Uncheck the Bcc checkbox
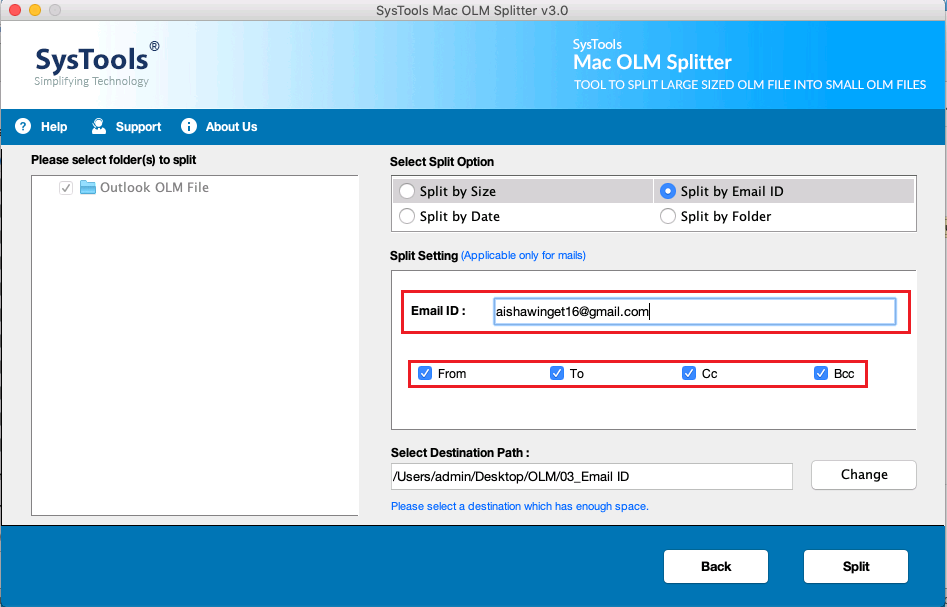 pyautogui.click(x=821, y=373)
